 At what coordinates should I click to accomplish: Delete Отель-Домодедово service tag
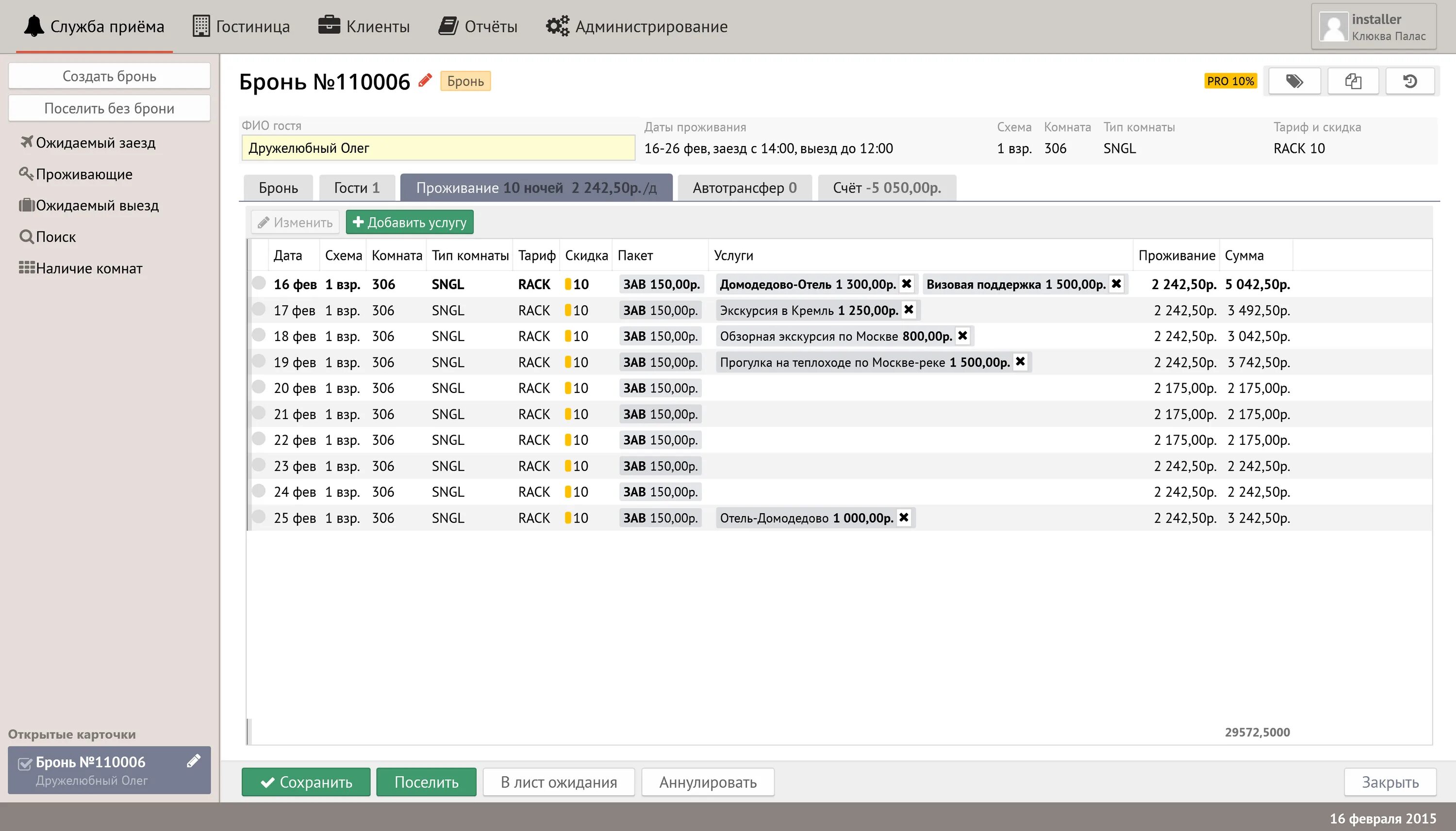[x=904, y=518]
